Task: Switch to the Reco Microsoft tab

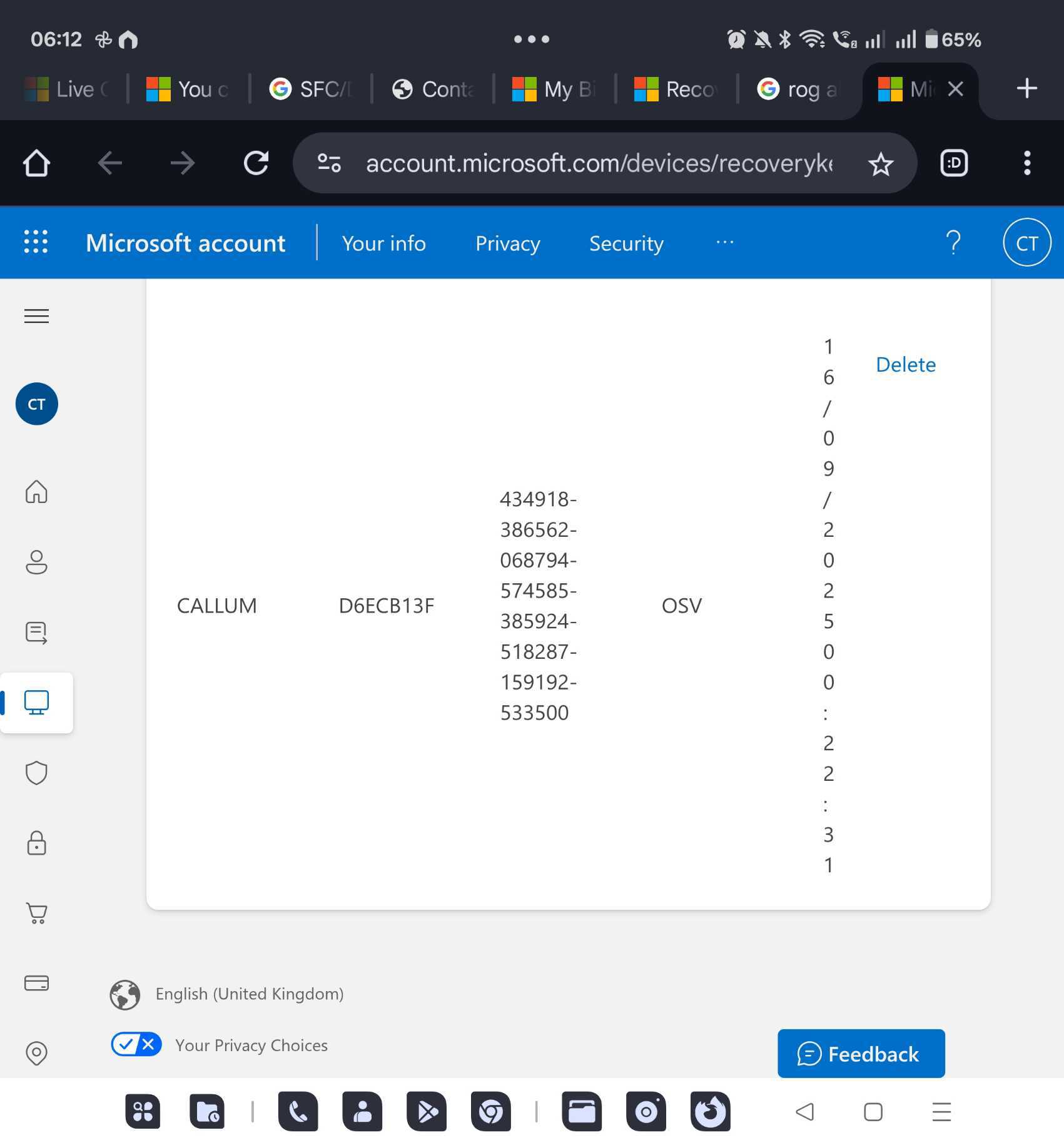Action: [677, 89]
